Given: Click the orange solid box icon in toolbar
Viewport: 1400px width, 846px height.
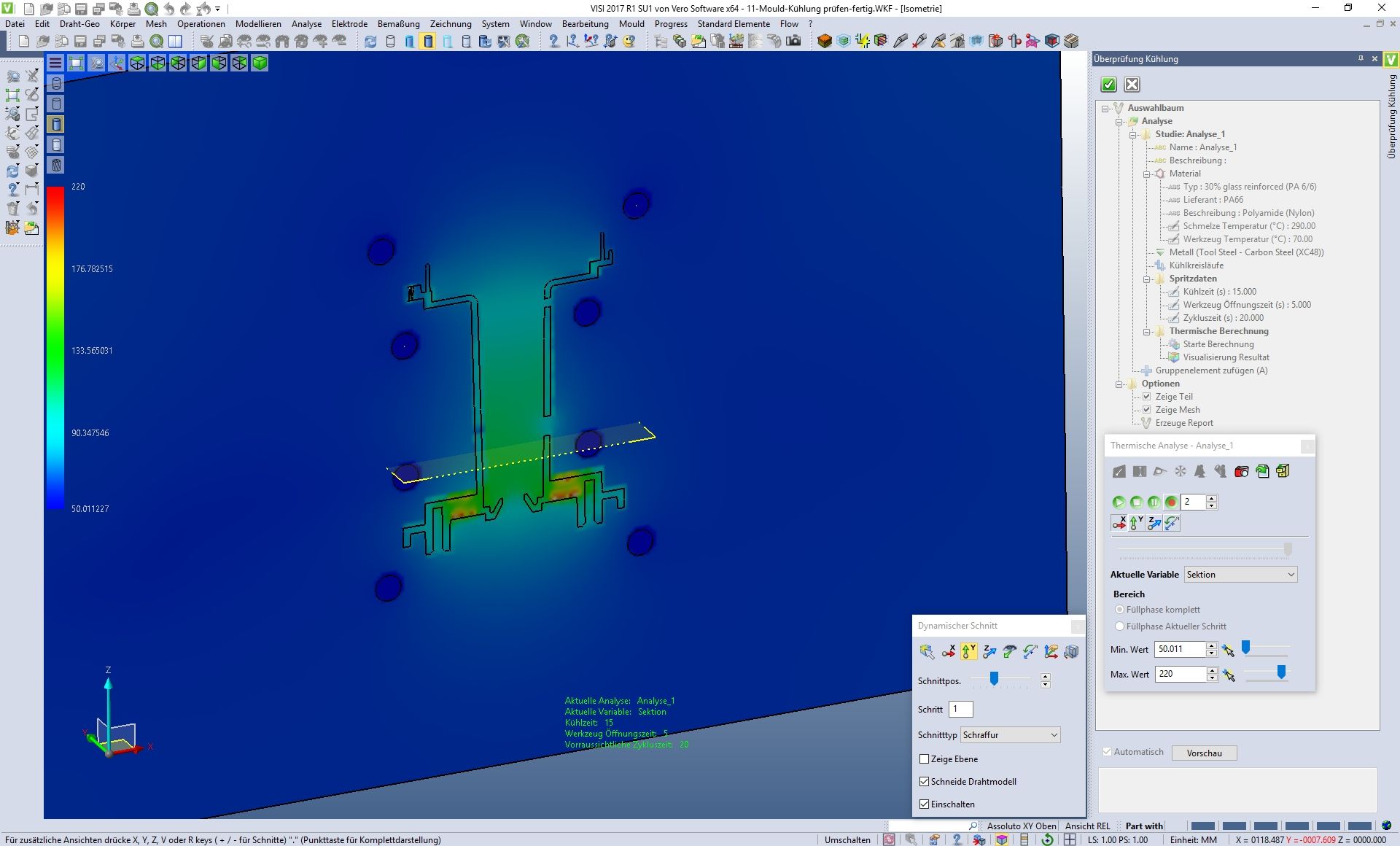Looking at the screenshot, I should pos(825,42).
